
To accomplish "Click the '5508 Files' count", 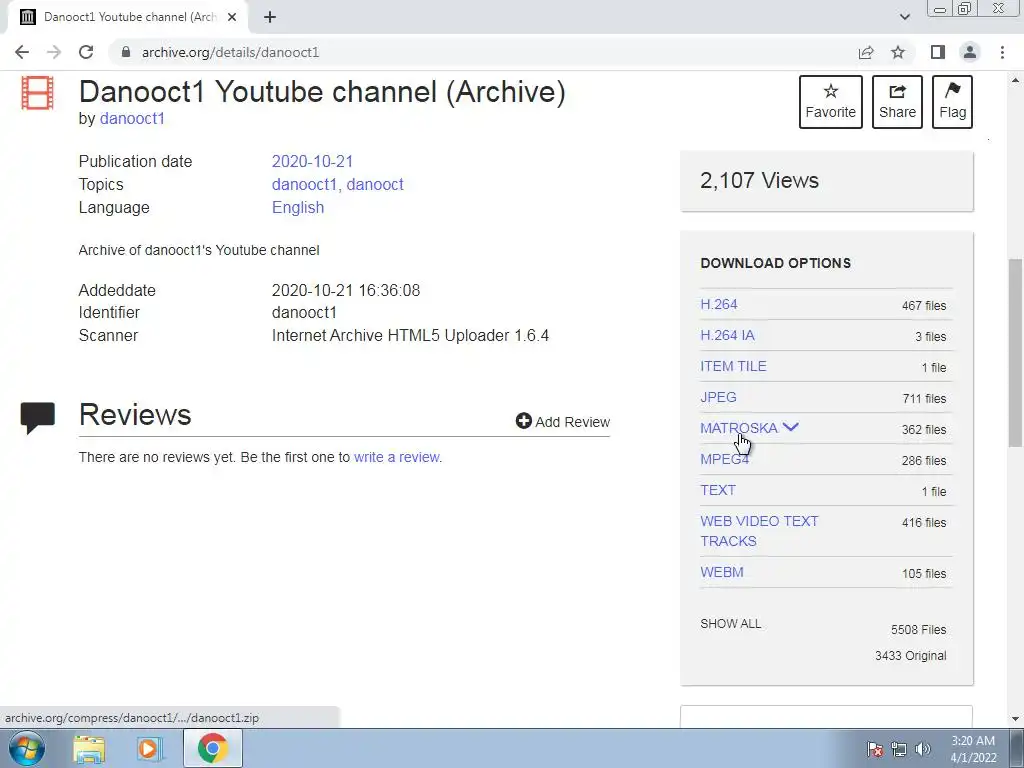I will point(918,630).
